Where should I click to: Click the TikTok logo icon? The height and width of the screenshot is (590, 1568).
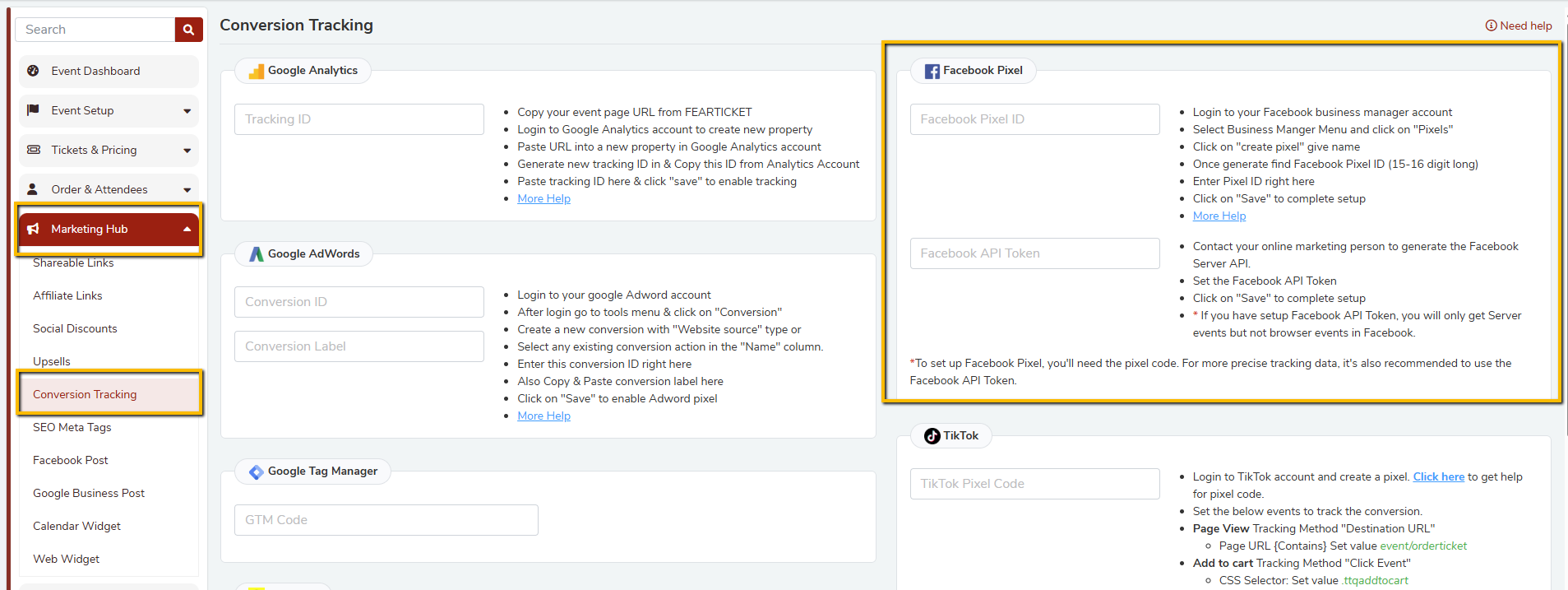[932, 436]
